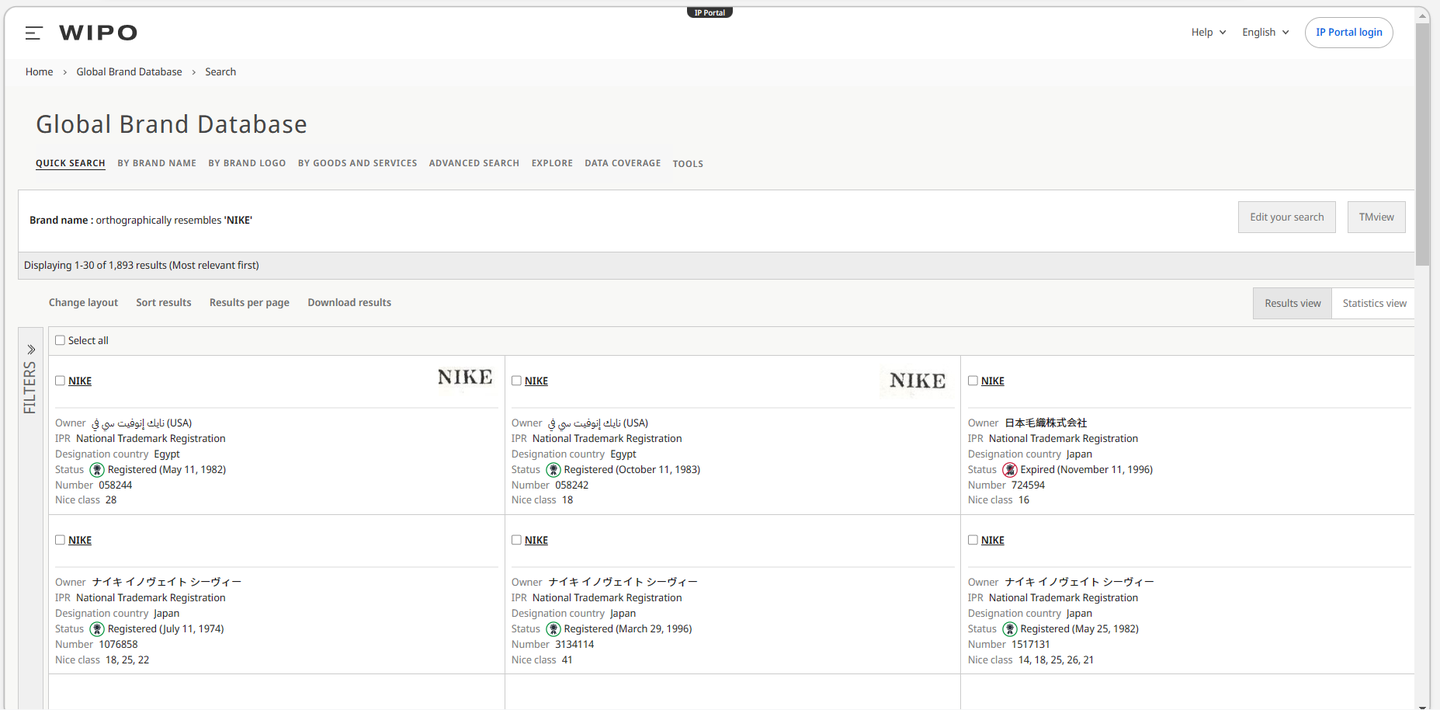This screenshot has height=710, width=1440.
Task: Tick checkbox for NIKE record 058244
Action: click(x=60, y=380)
